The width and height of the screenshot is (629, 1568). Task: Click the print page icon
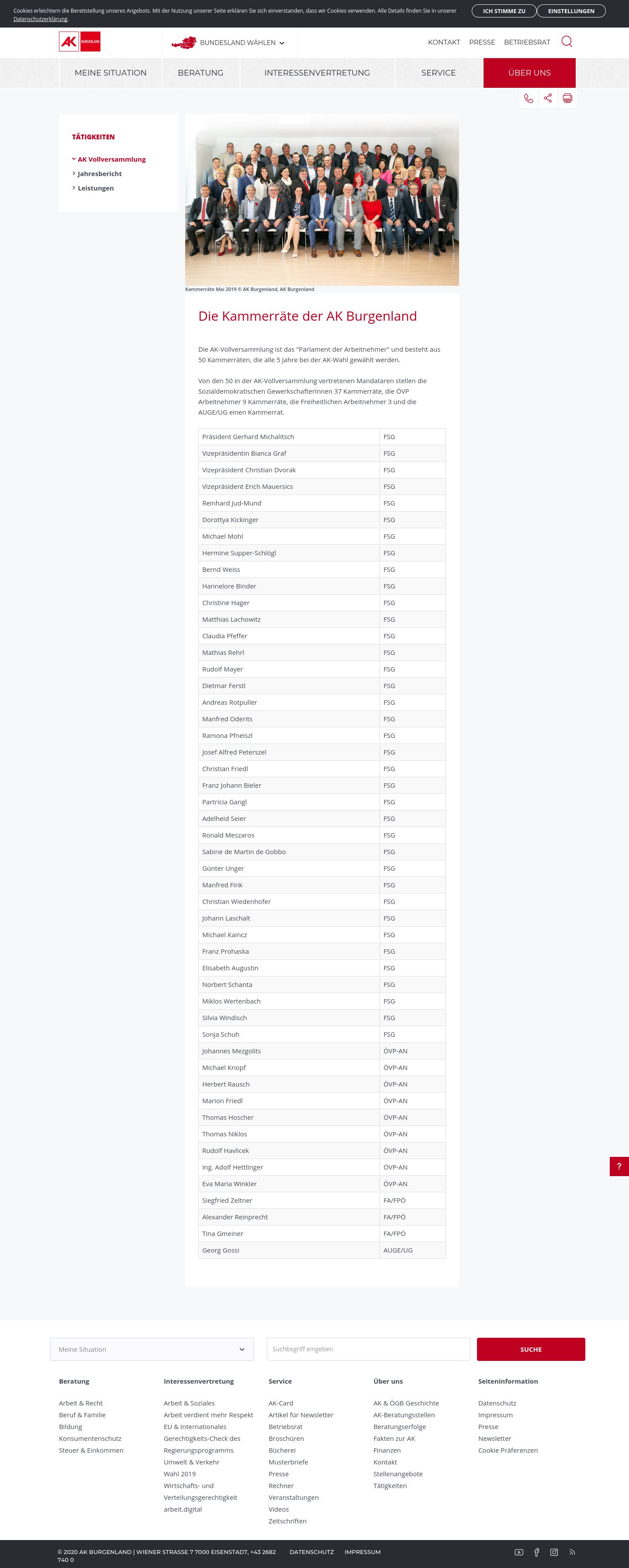click(567, 98)
